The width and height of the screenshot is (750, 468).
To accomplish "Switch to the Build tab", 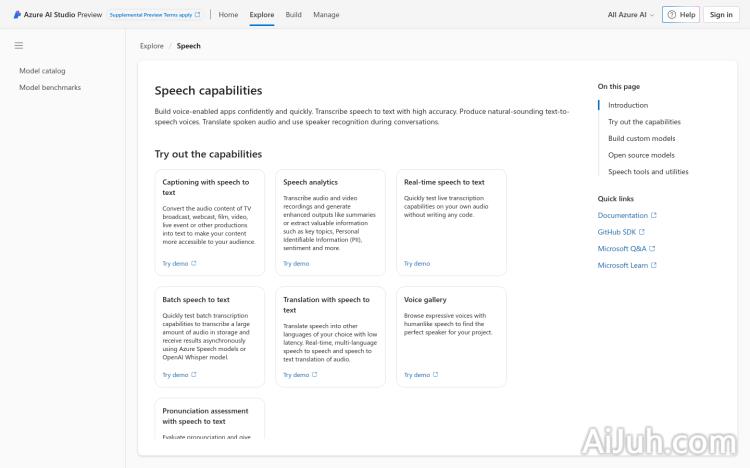I will pos(293,15).
